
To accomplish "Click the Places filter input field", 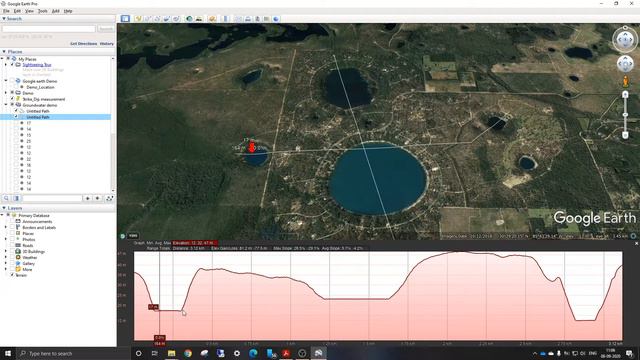I will point(52,198).
